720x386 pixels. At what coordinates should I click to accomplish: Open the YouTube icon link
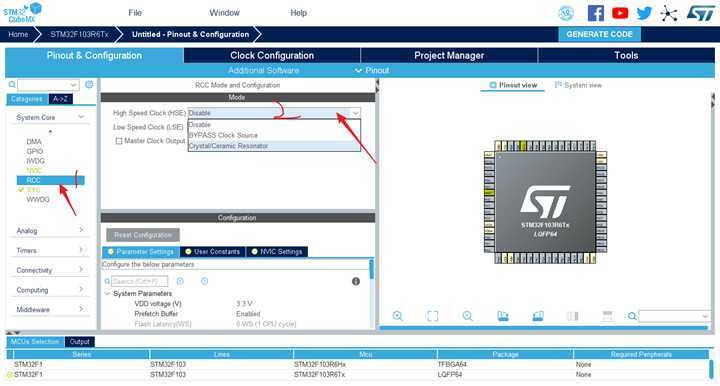tap(620, 13)
